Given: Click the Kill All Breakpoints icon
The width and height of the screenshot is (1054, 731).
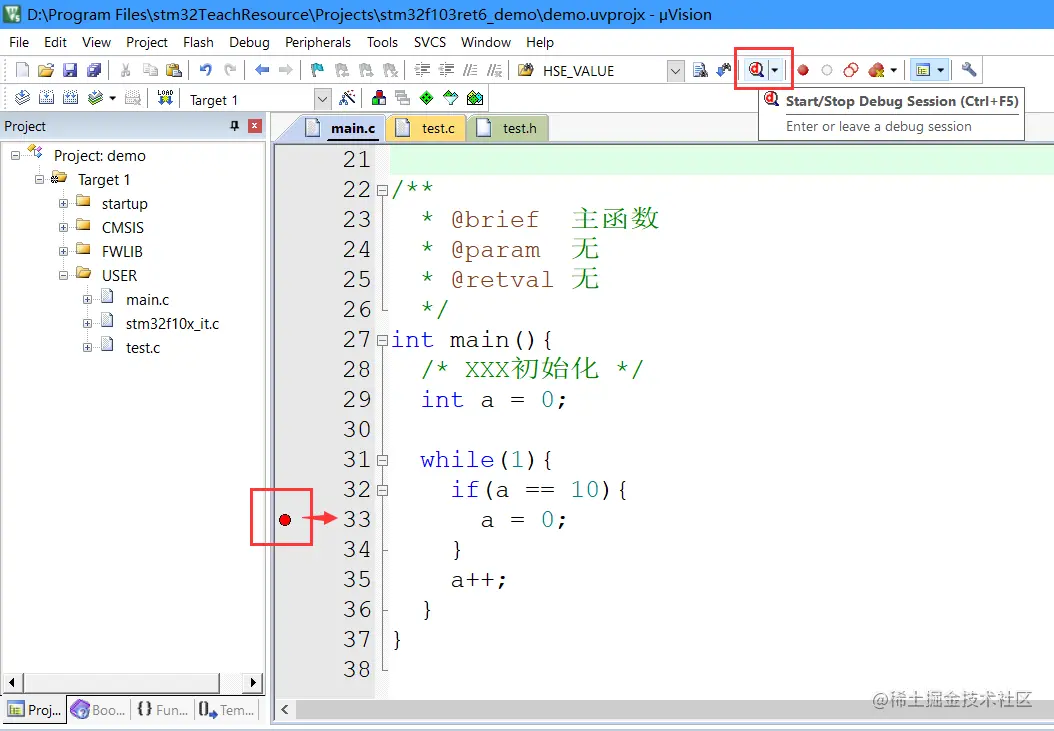Looking at the screenshot, I should [876, 70].
